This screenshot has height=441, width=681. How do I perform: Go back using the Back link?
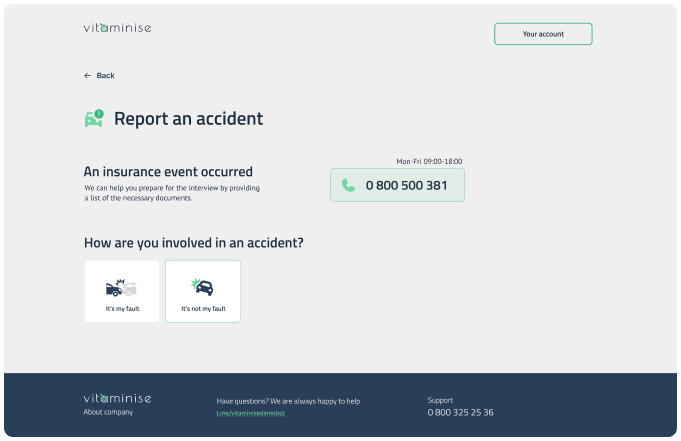pos(99,76)
